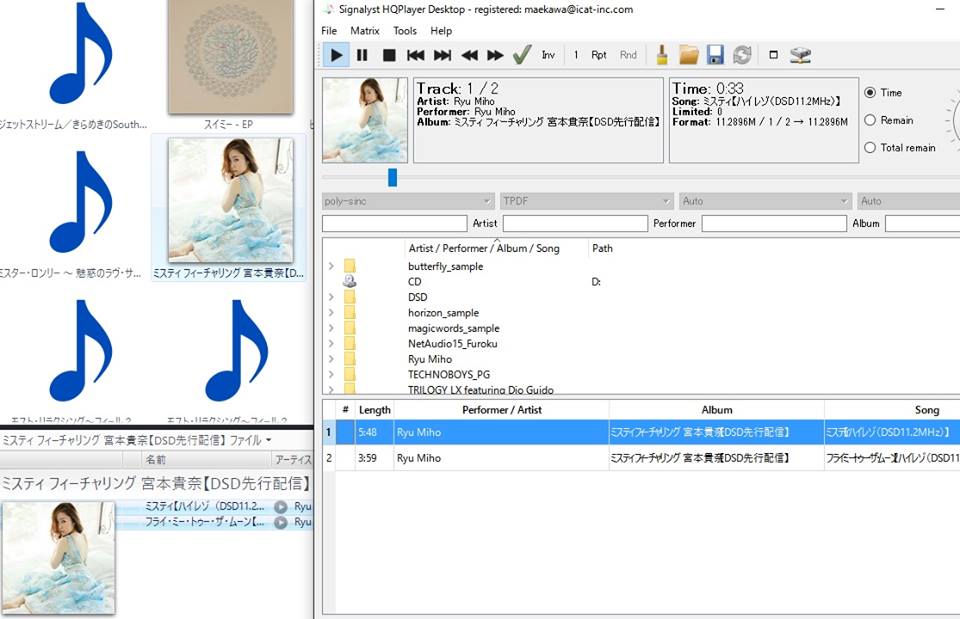Click the Artist / Performer / Album / Song header
The height and width of the screenshot is (619, 960).
[x=484, y=248]
